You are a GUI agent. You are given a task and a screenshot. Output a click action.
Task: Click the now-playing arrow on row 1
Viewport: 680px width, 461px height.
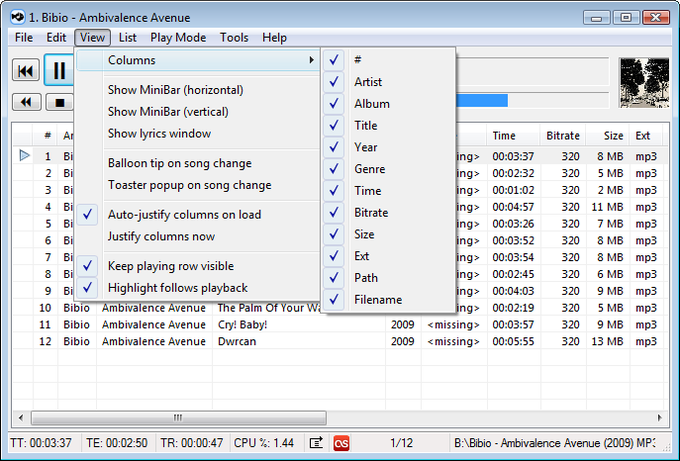(24, 155)
